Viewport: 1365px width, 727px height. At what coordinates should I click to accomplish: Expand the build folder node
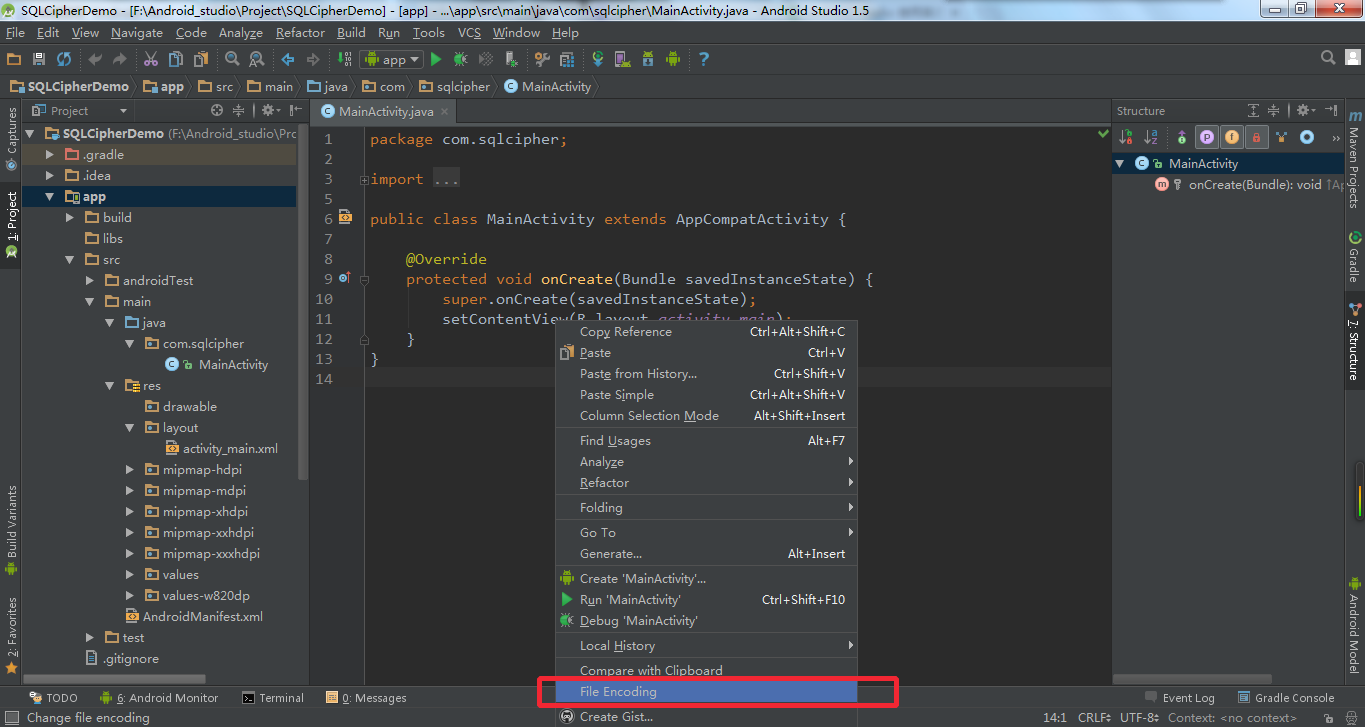coord(70,218)
